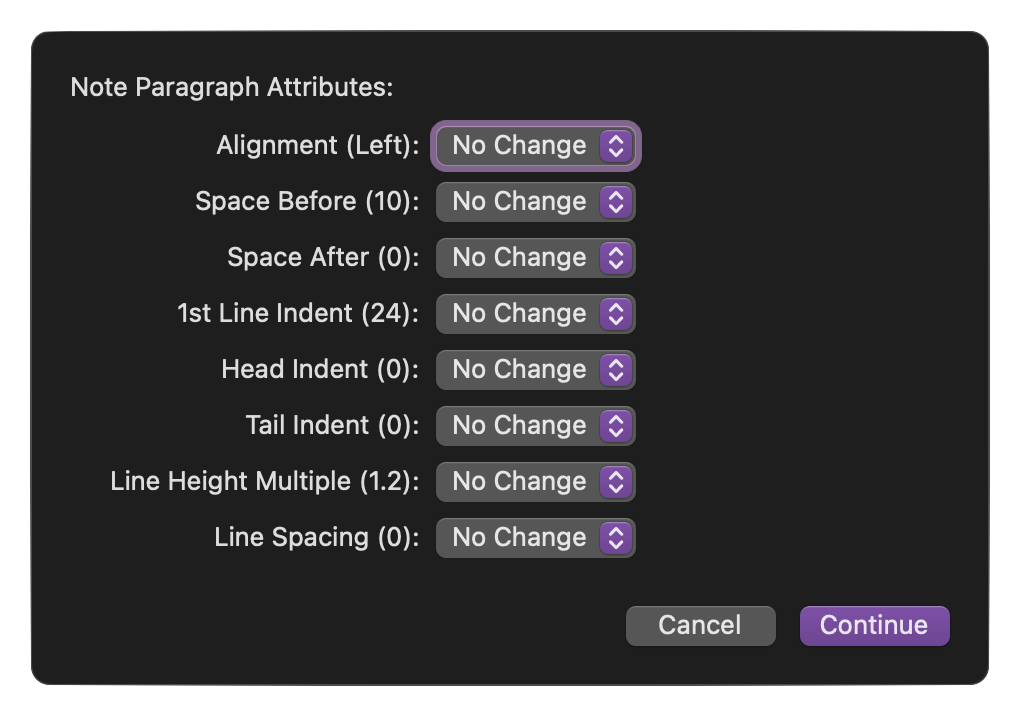The width and height of the screenshot is (1022, 718).
Task: Click the "Alignment (Left):" label text
Action: (318, 146)
